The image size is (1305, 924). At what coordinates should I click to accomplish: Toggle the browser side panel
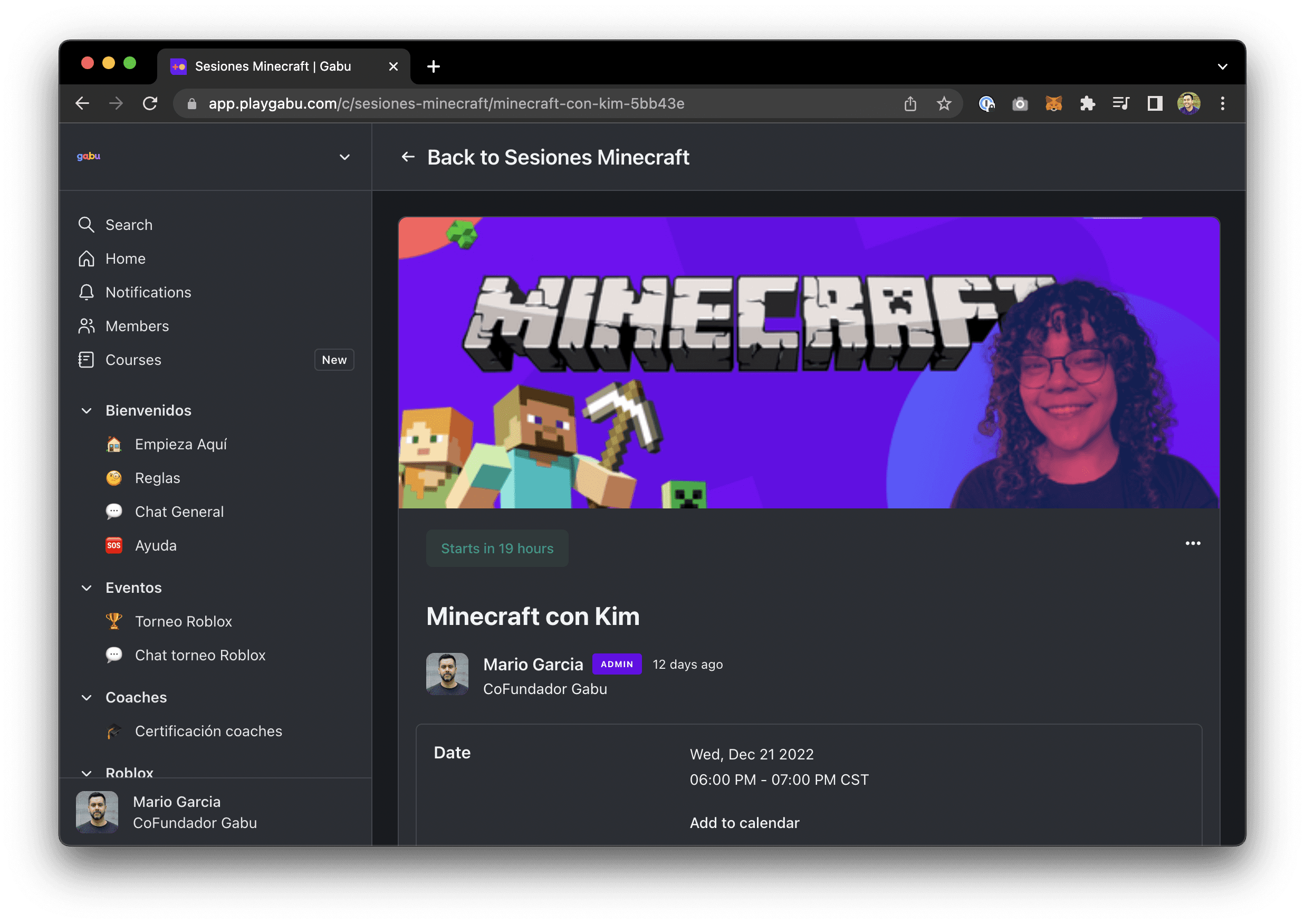point(1155,103)
